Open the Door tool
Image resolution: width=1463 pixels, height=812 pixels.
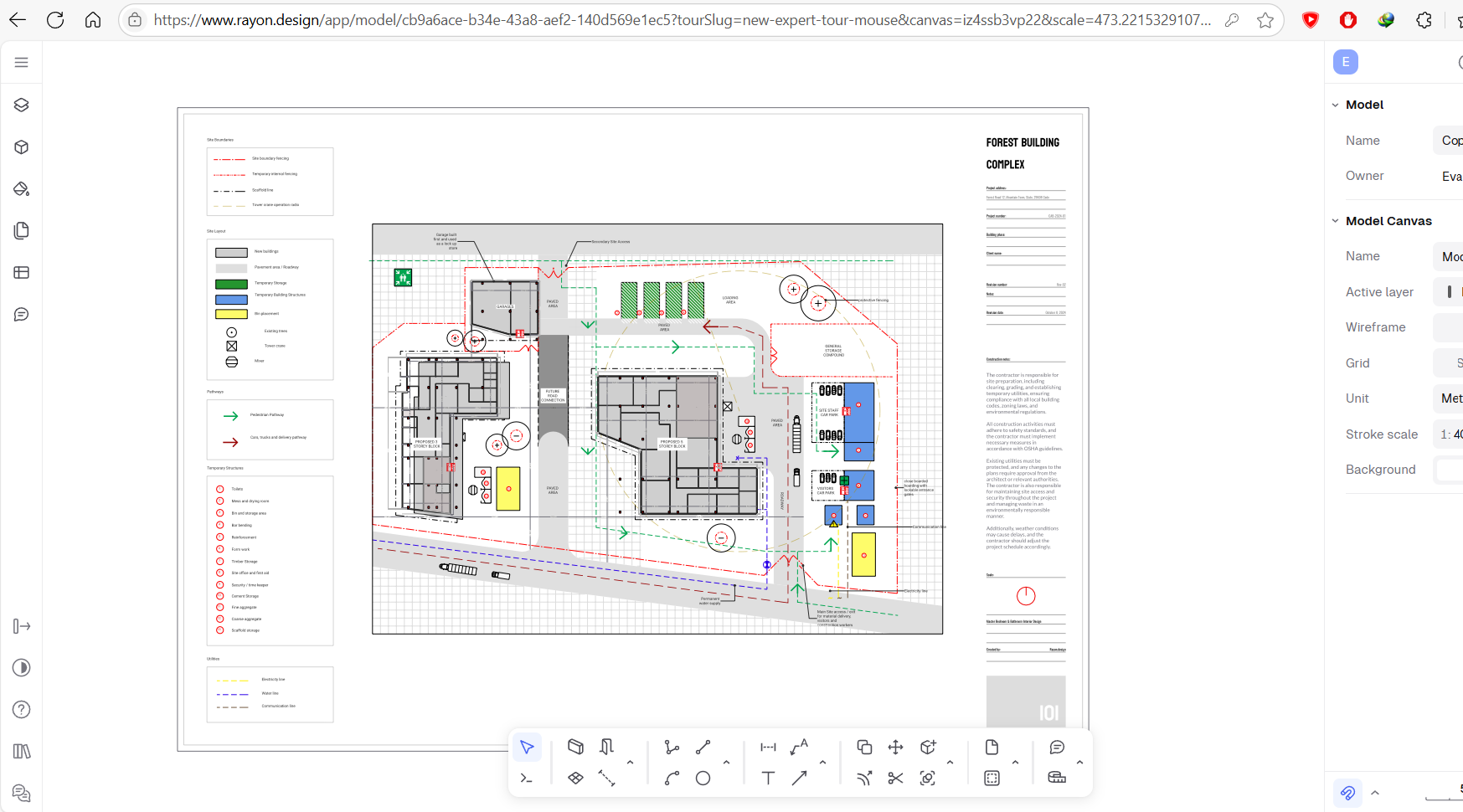(607, 747)
